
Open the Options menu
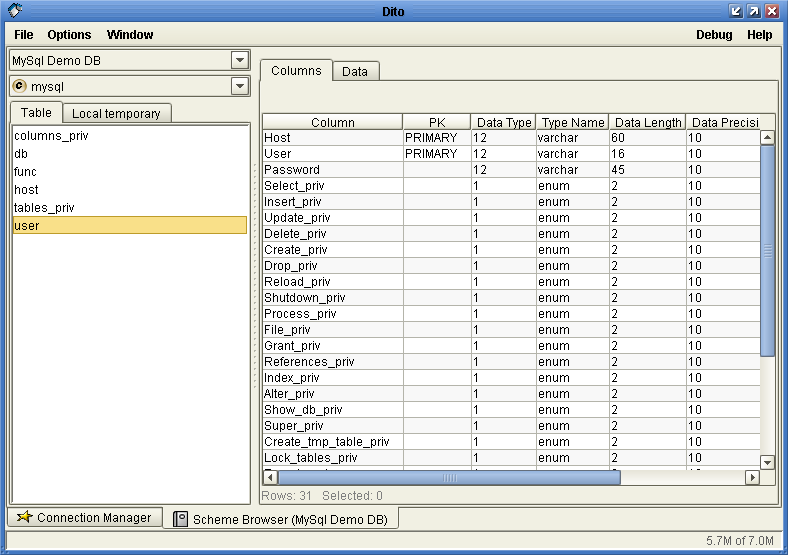pos(69,35)
